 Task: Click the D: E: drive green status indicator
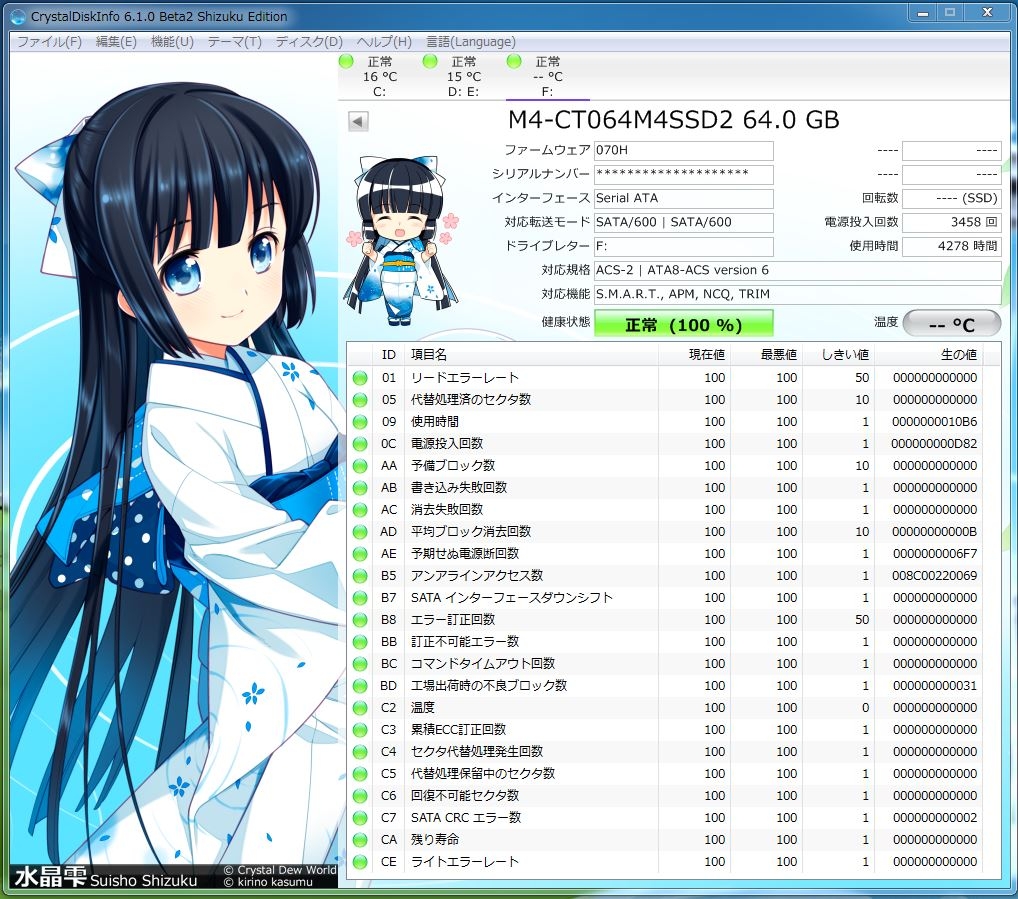click(430, 62)
